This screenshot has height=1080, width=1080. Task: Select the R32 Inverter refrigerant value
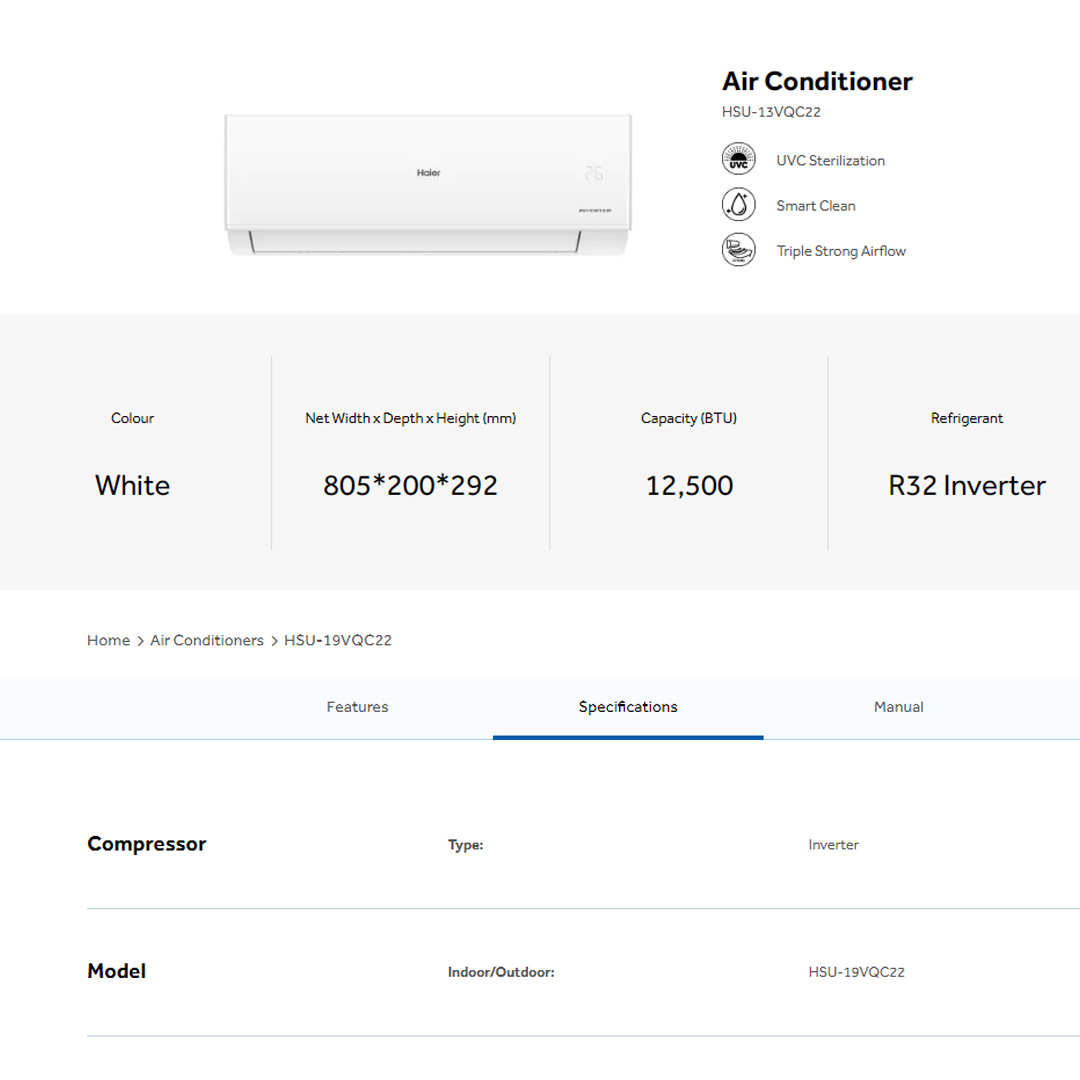coord(966,485)
